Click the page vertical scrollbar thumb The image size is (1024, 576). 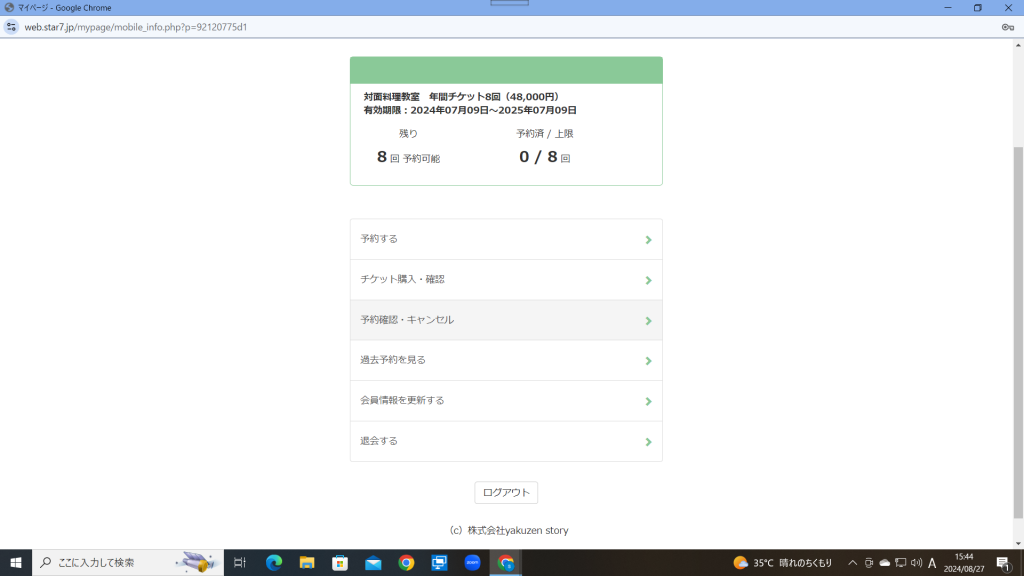coord(1018,333)
